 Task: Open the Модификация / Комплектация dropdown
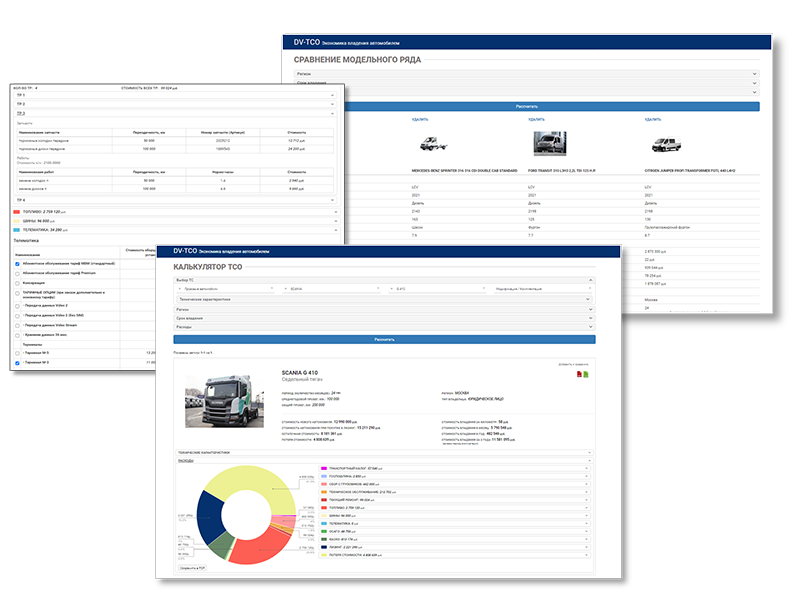543,289
